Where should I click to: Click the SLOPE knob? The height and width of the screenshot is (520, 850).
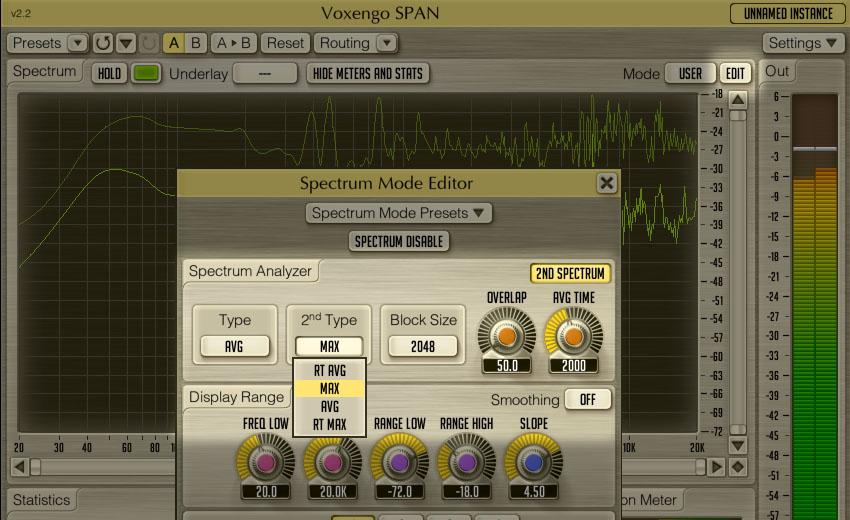pos(533,462)
